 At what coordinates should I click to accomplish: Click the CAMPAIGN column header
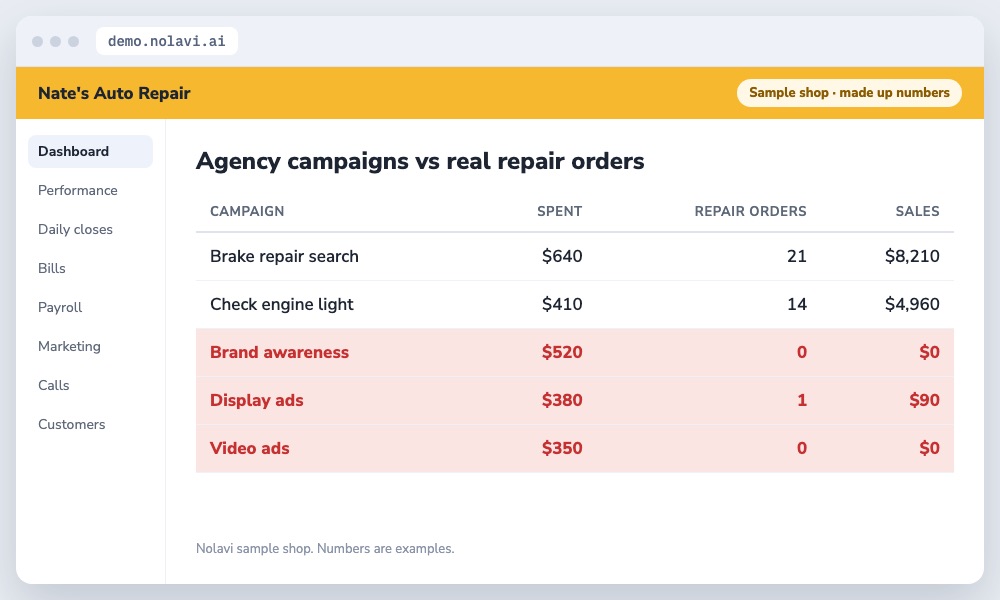click(x=247, y=211)
